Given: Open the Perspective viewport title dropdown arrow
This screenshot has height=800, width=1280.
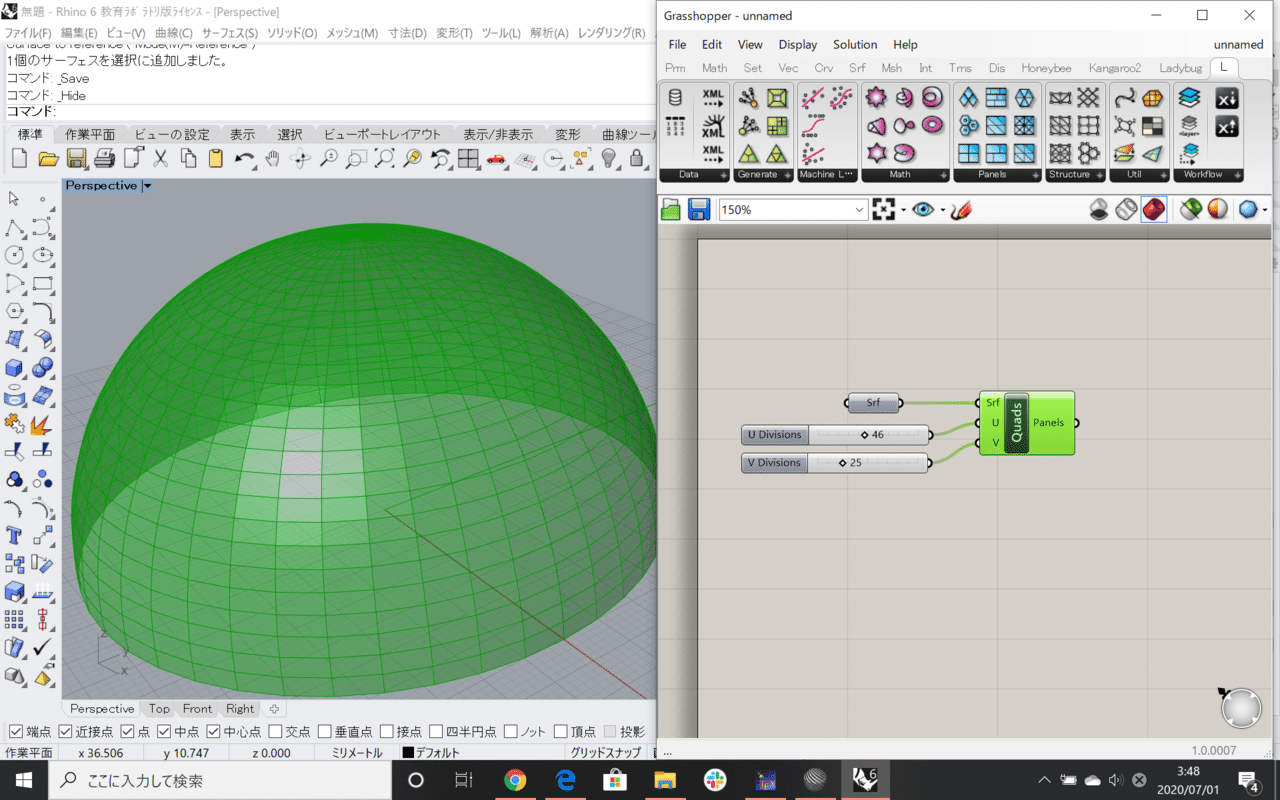Looking at the screenshot, I should point(147,186).
